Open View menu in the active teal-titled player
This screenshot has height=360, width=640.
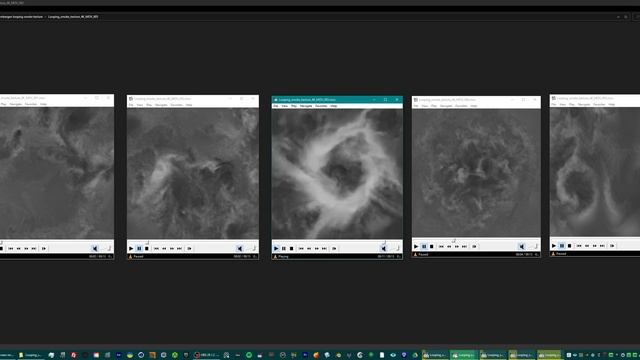285,106
